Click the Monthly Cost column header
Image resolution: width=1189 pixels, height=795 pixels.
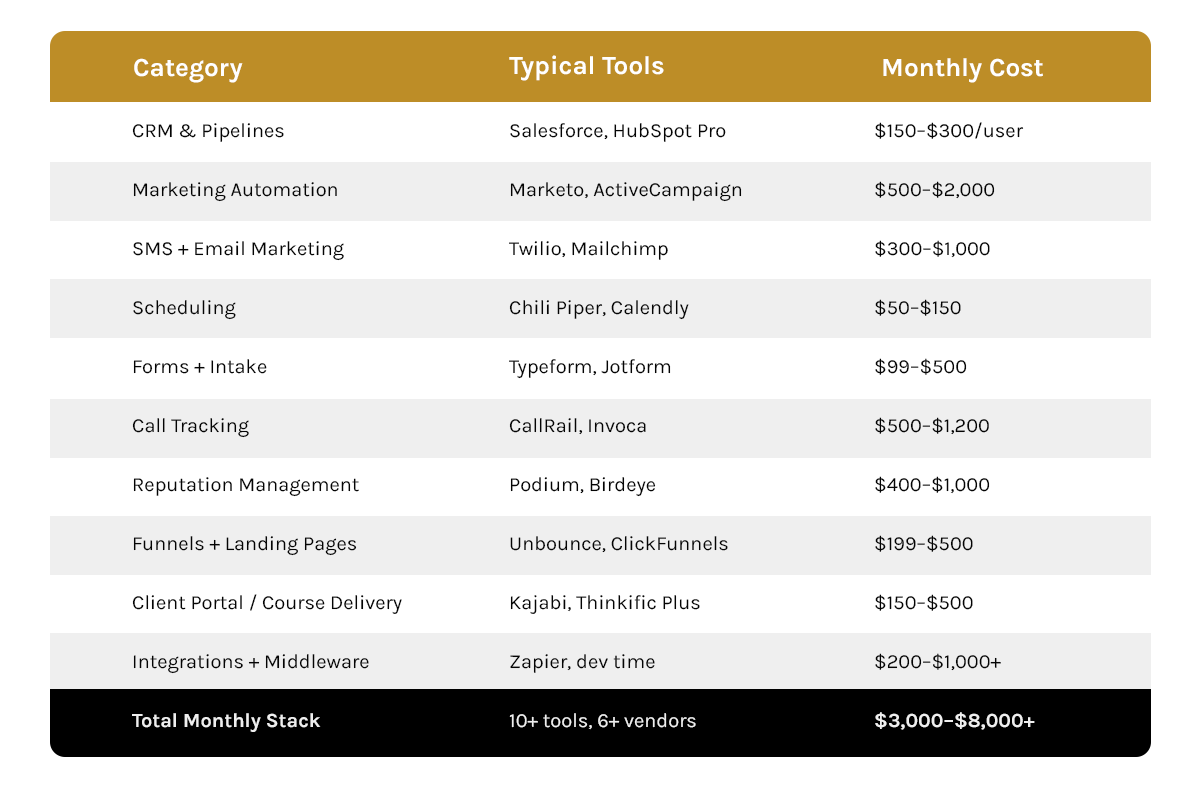pos(962,68)
